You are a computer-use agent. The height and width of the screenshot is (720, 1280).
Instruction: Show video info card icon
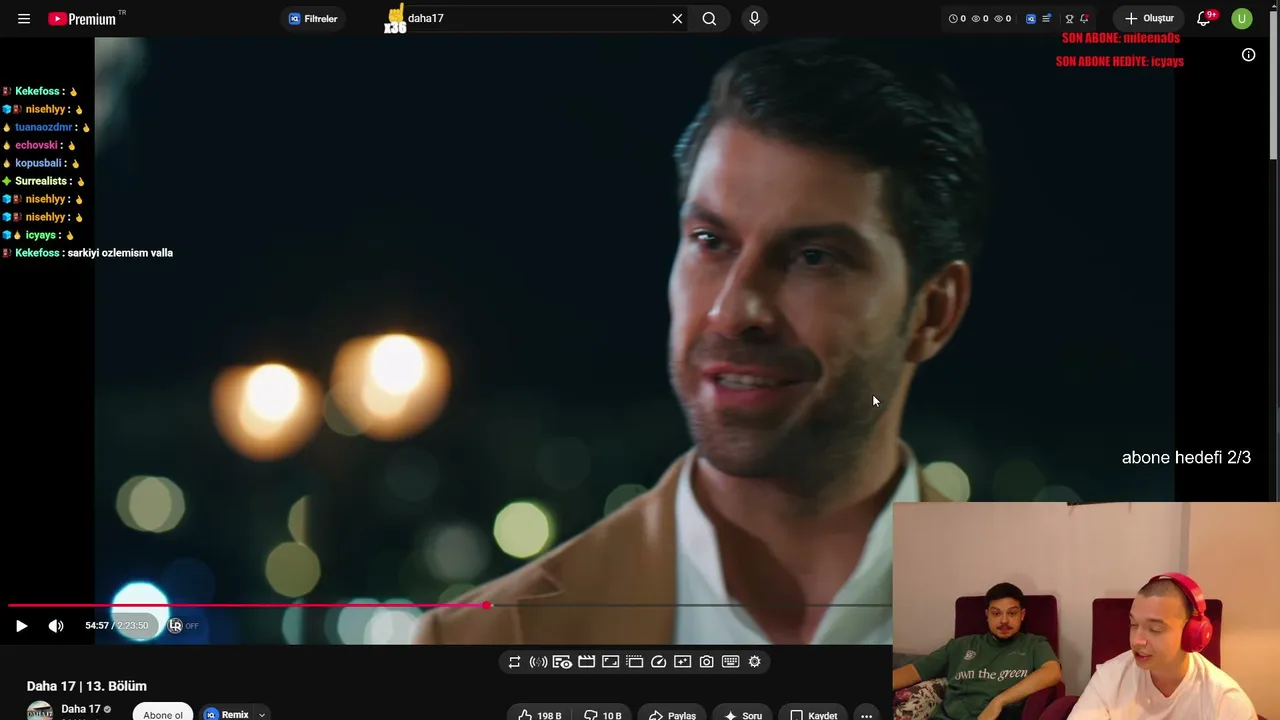[x=1248, y=55]
